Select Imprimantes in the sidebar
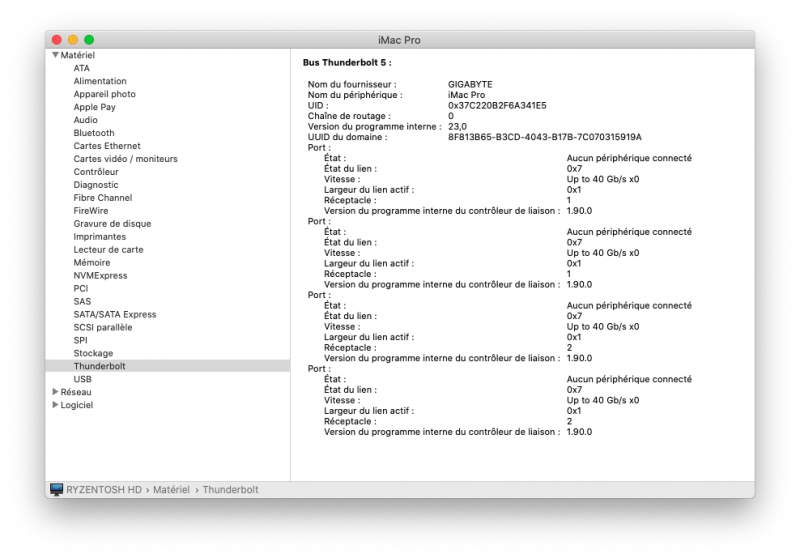This screenshot has height=558, width=800. [x=99, y=237]
